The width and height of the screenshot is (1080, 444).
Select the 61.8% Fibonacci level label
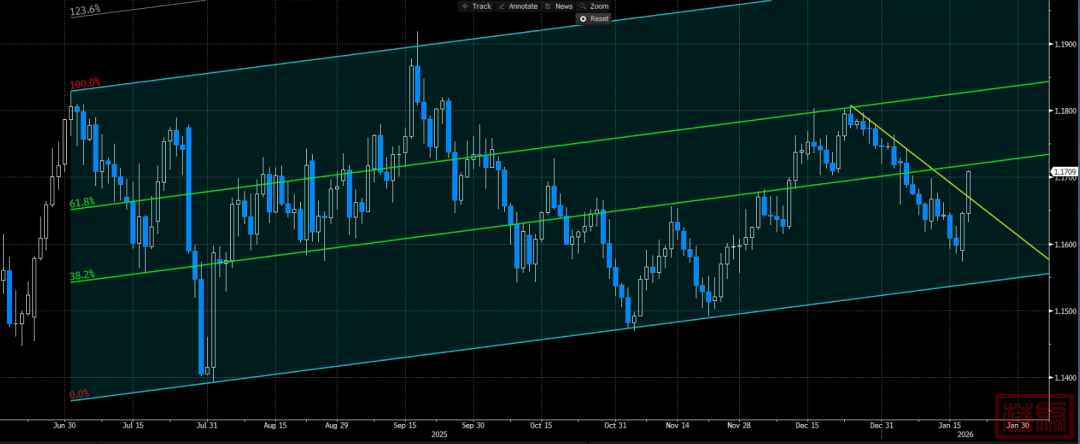click(x=82, y=202)
